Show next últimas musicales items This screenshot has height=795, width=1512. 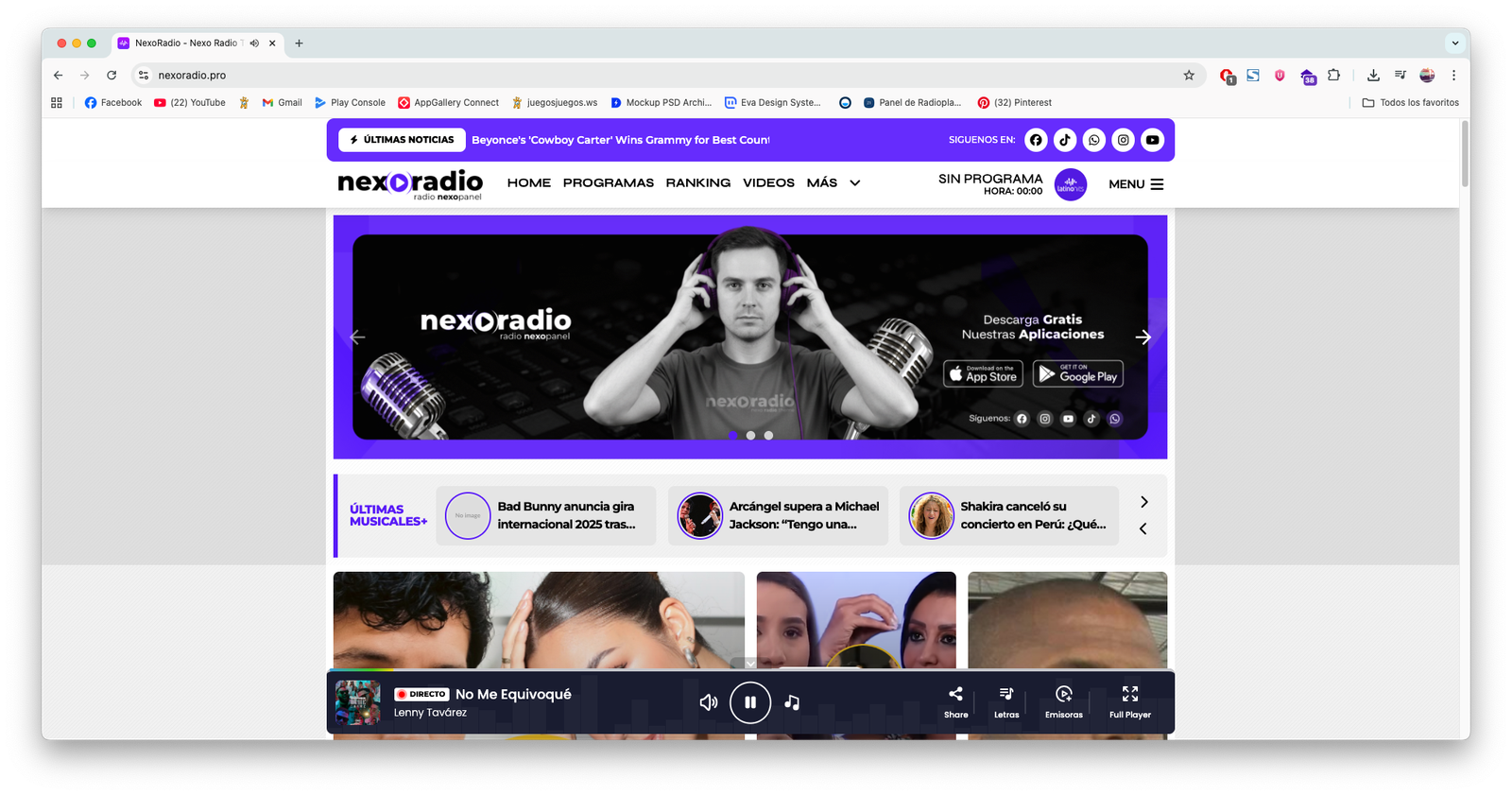(x=1143, y=502)
